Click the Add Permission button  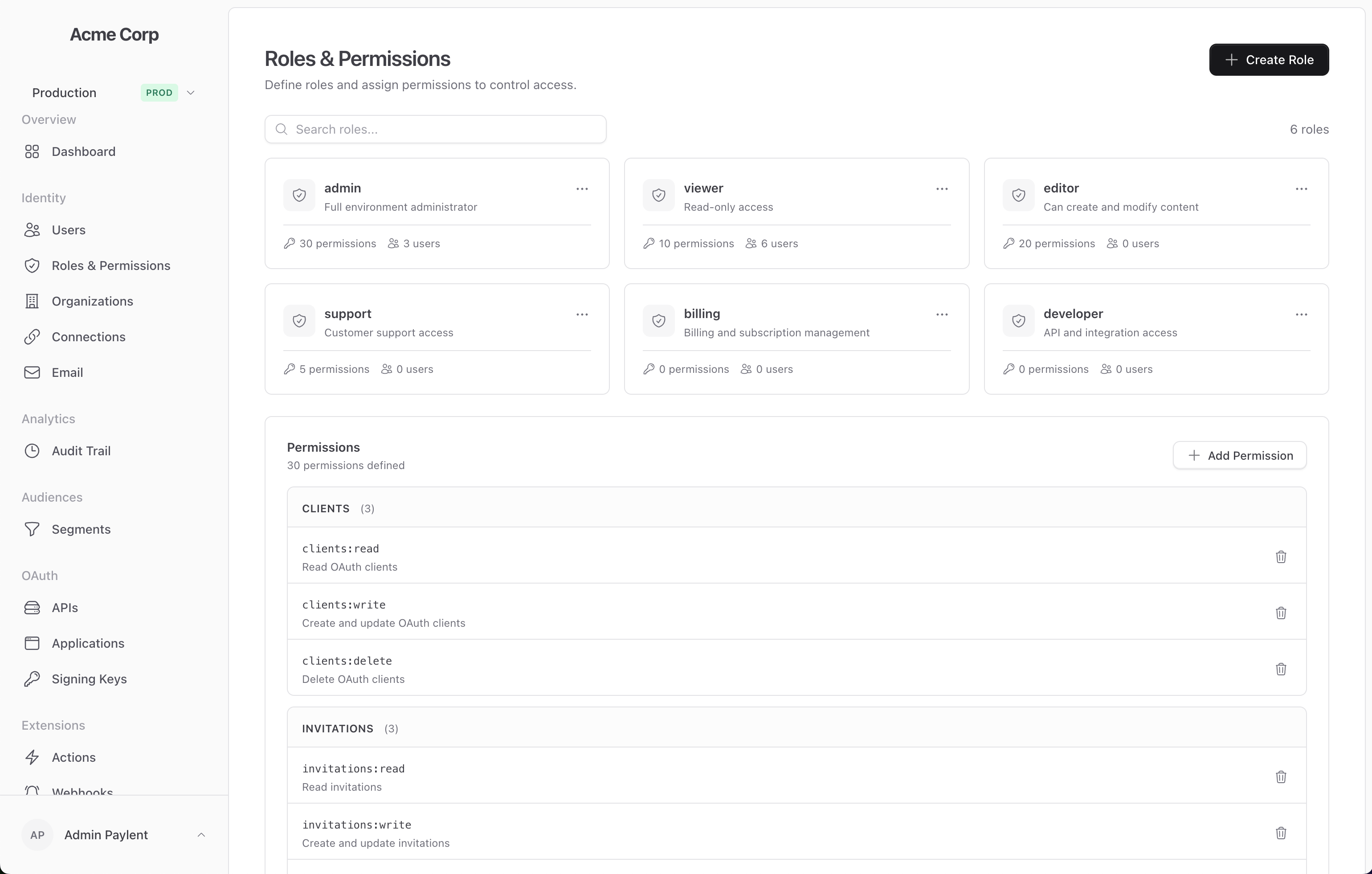click(1240, 455)
